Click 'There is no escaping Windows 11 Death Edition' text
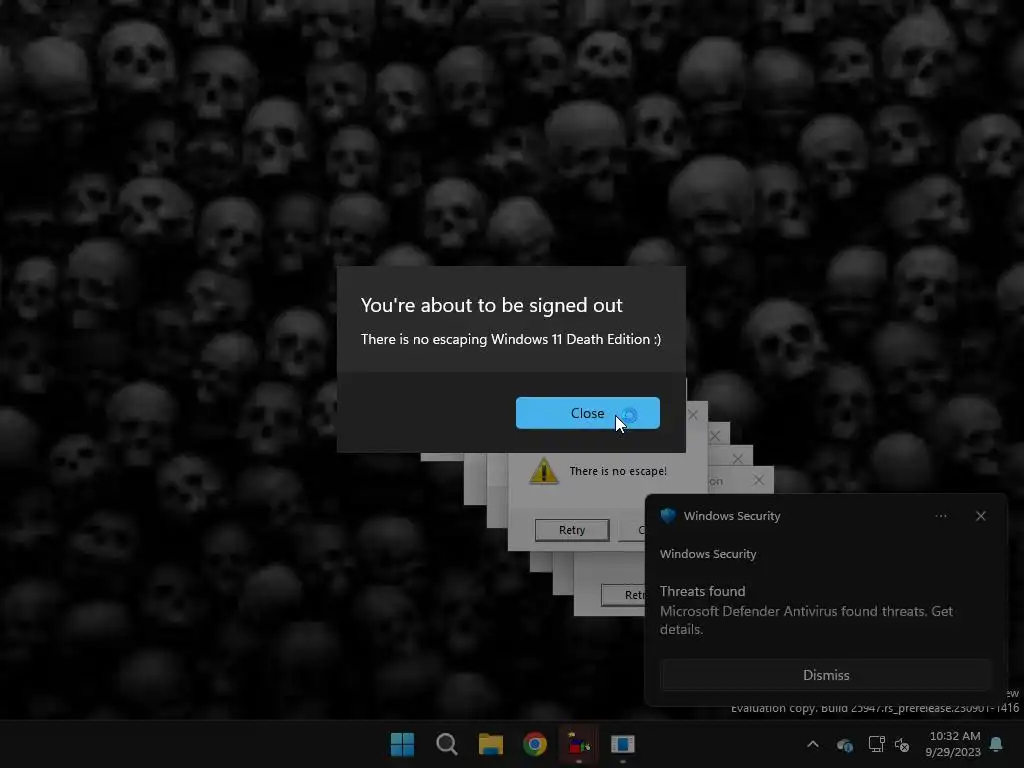The image size is (1024, 768). [x=511, y=339]
